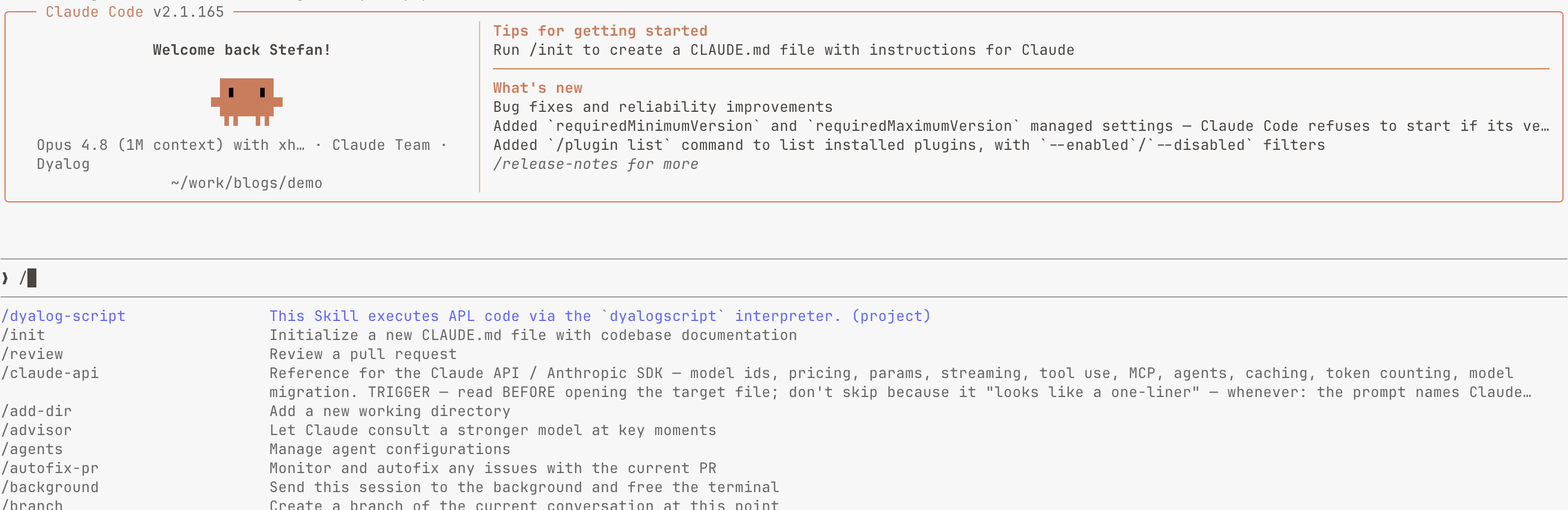Click the dyalog-script skill description text
Image resolution: width=1568 pixels, height=510 pixels.
600,316
